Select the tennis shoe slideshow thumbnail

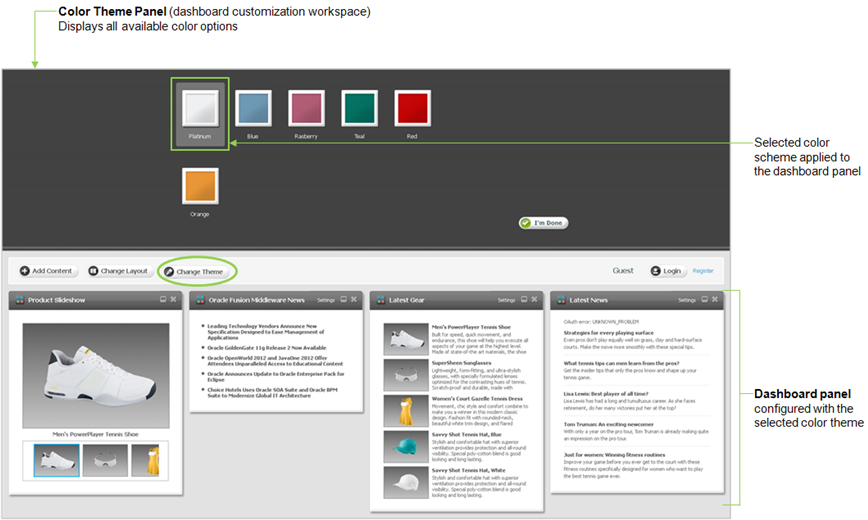(x=56, y=460)
